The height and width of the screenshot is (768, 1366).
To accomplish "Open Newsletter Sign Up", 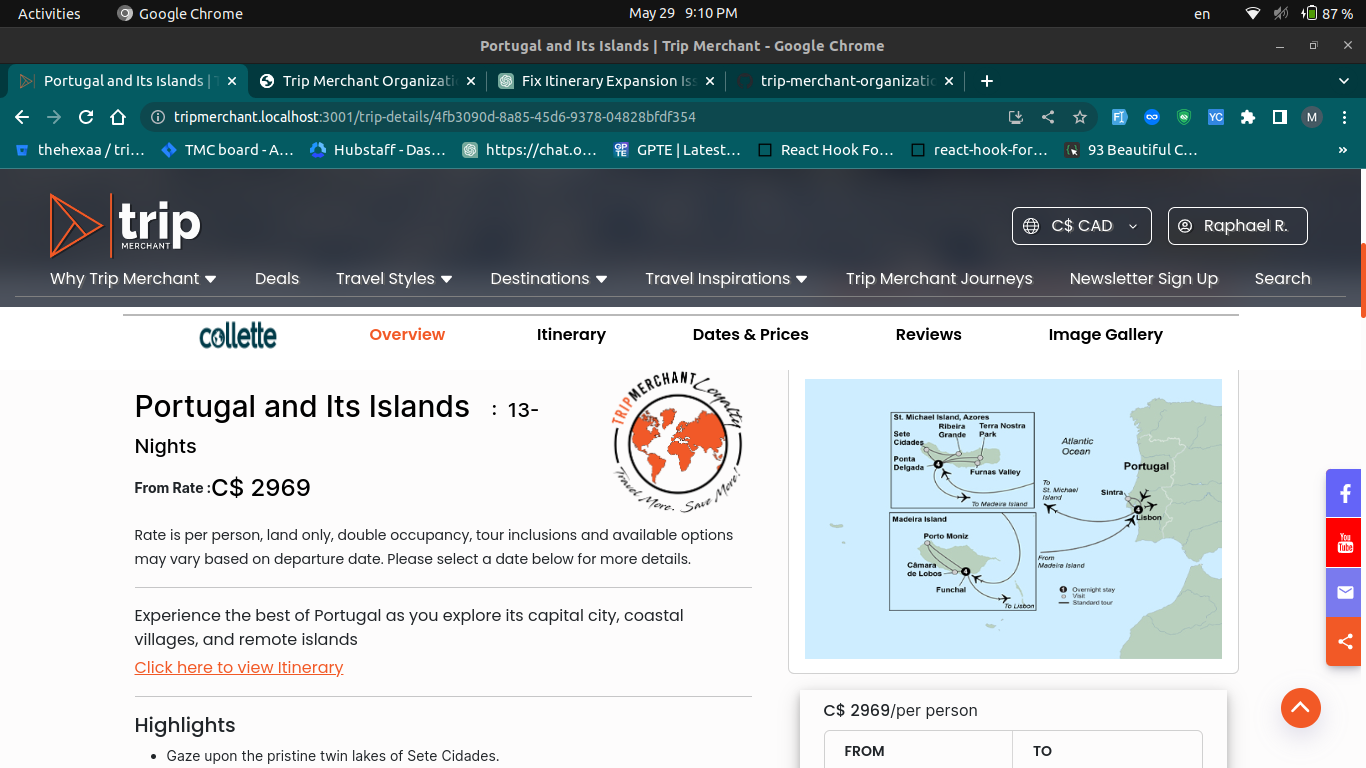I will point(1144,279).
